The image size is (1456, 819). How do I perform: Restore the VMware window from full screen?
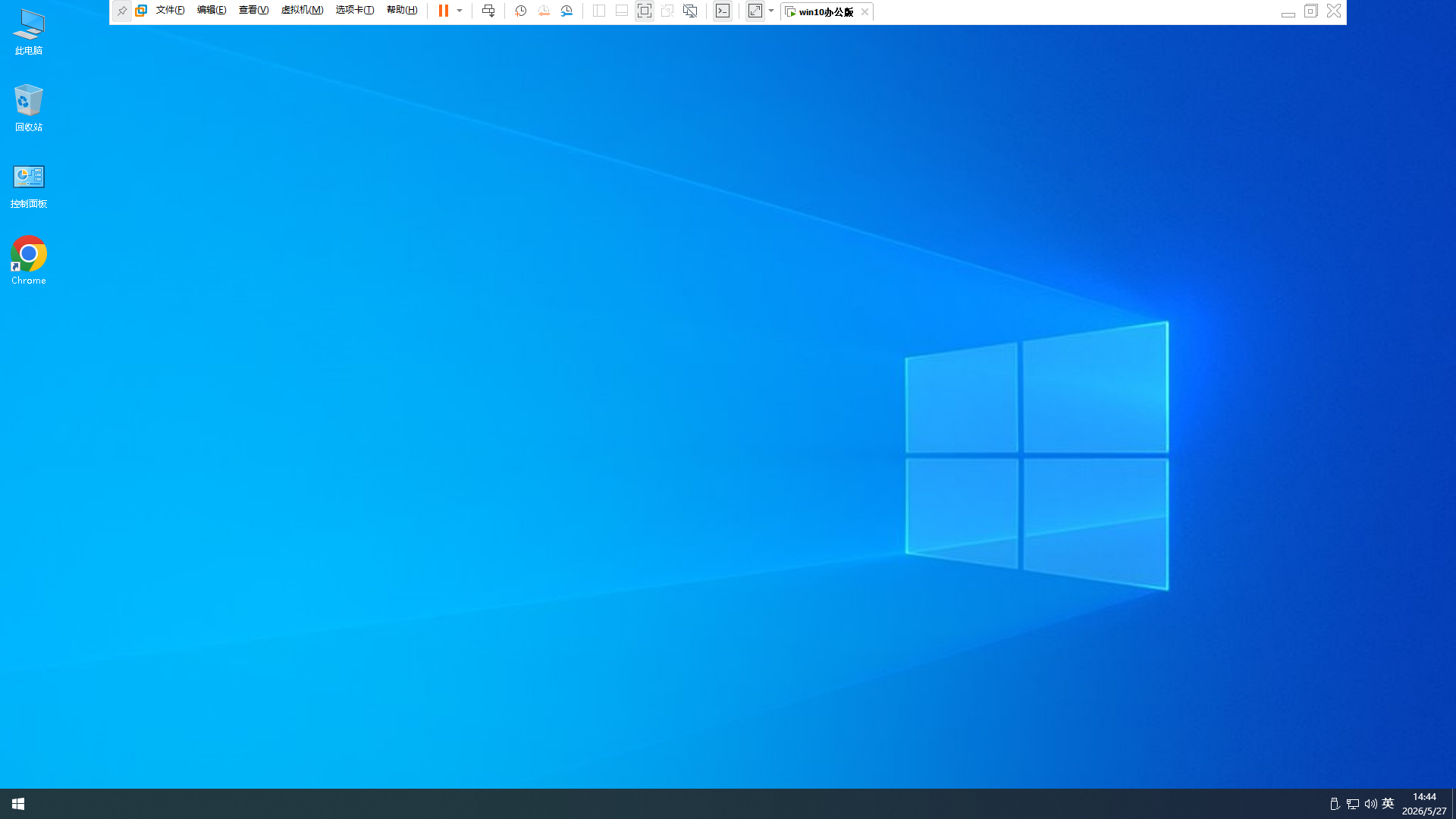(x=1310, y=11)
